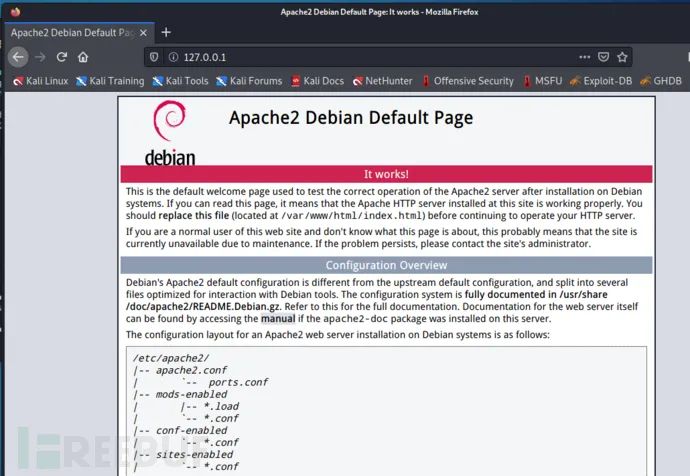This screenshot has height=476, width=690.
Task: Save page to Pocket
Action: click(x=603, y=57)
